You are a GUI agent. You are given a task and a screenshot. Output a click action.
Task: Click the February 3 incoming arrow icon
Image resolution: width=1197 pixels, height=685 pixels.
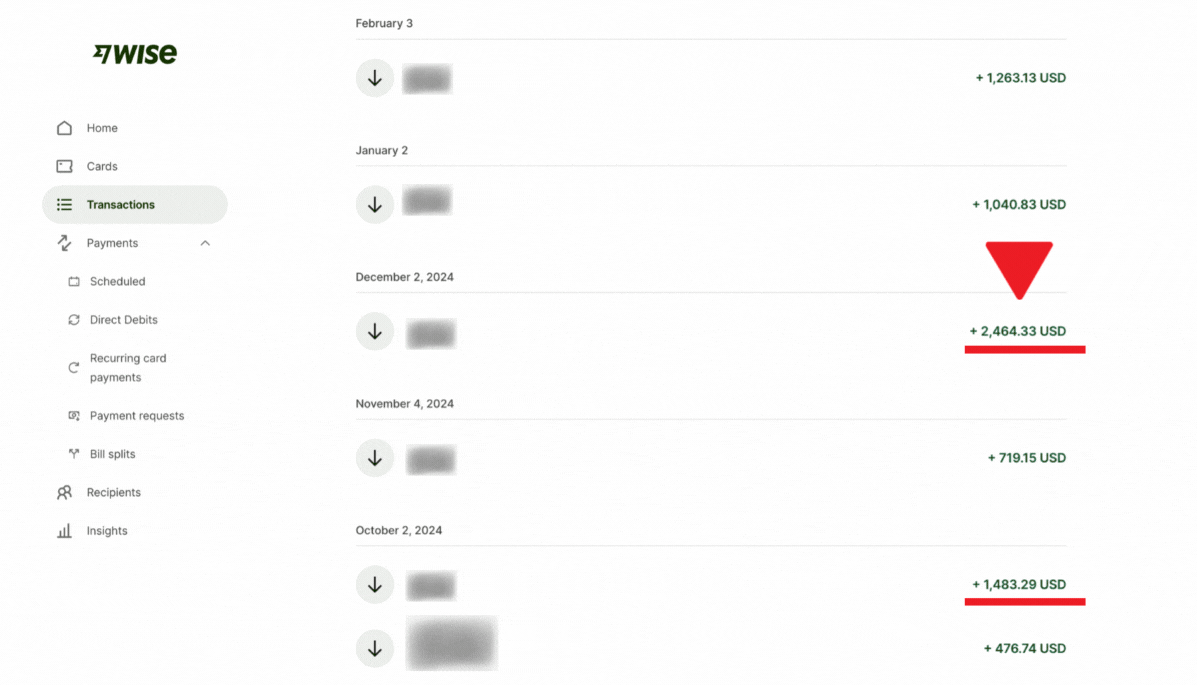coord(375,78)
